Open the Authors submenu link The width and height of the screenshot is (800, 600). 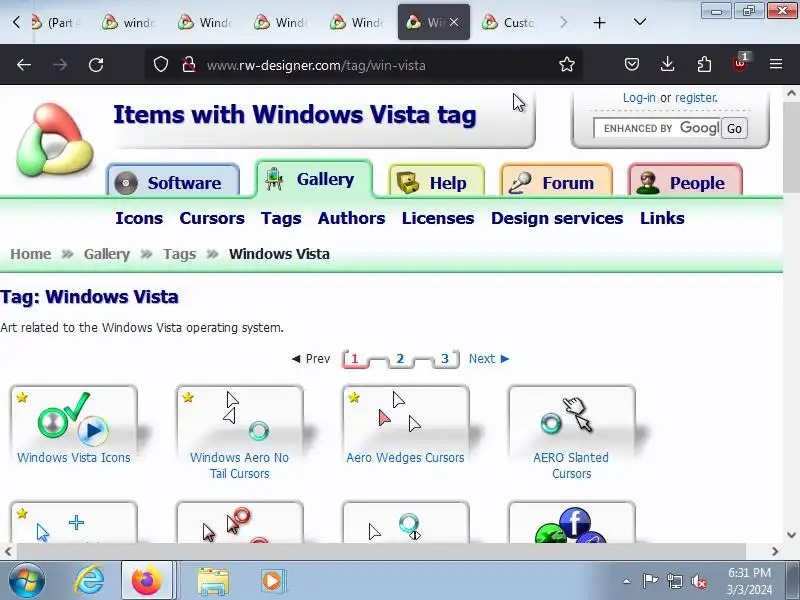pos(352,218)
